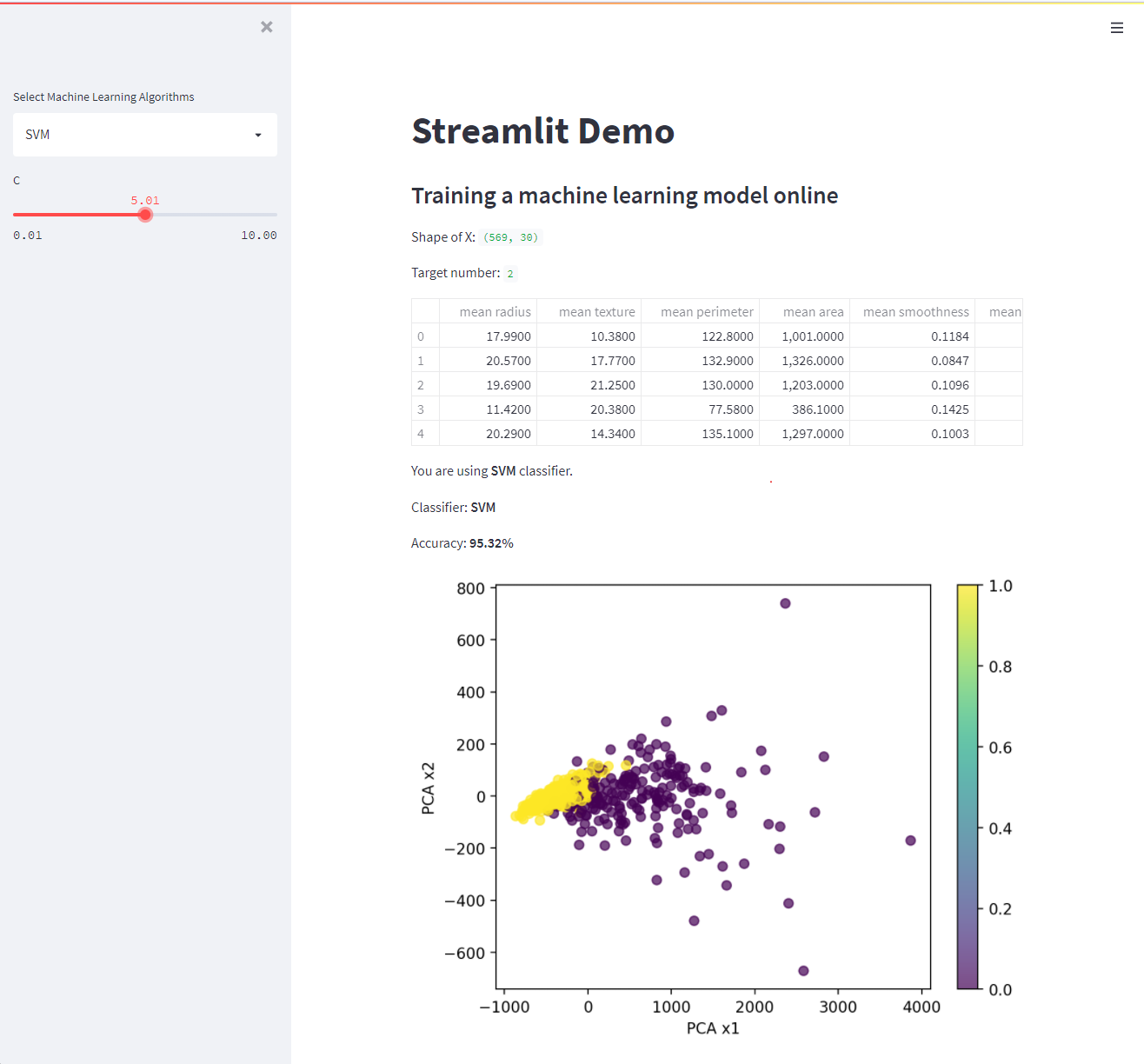1144x1064 pixels.
Task: Click the cell with value 132.9000
Action: tap(701, 361)
